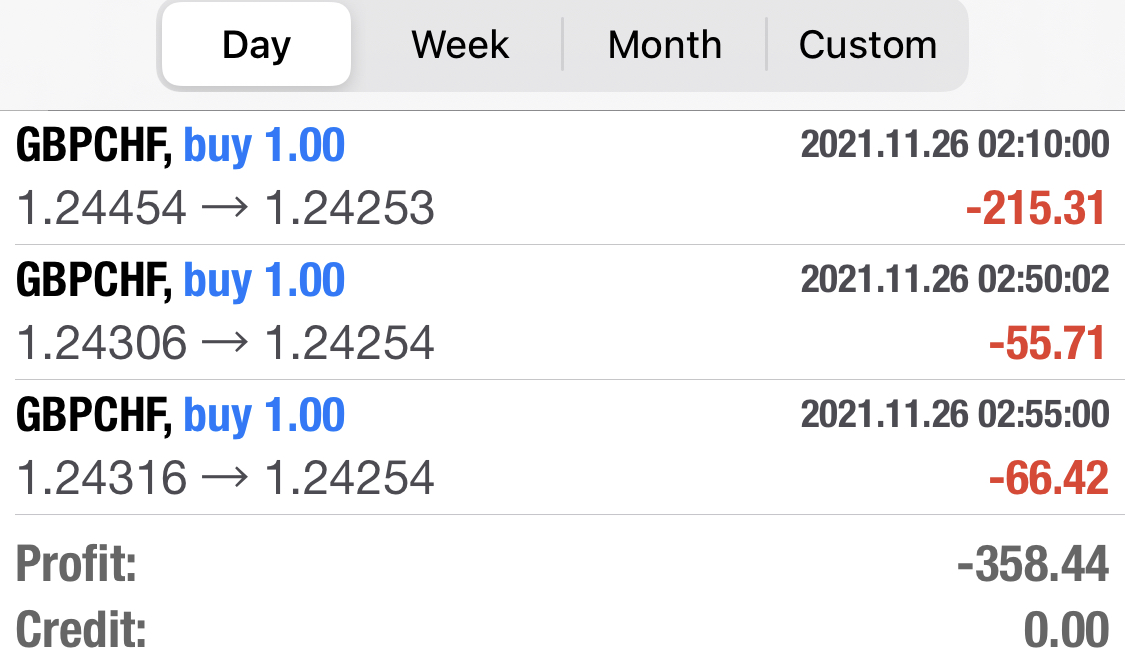Click the Profit label
The height and width of the screenshot is (661, 1125).
click(x=76, y=565)
